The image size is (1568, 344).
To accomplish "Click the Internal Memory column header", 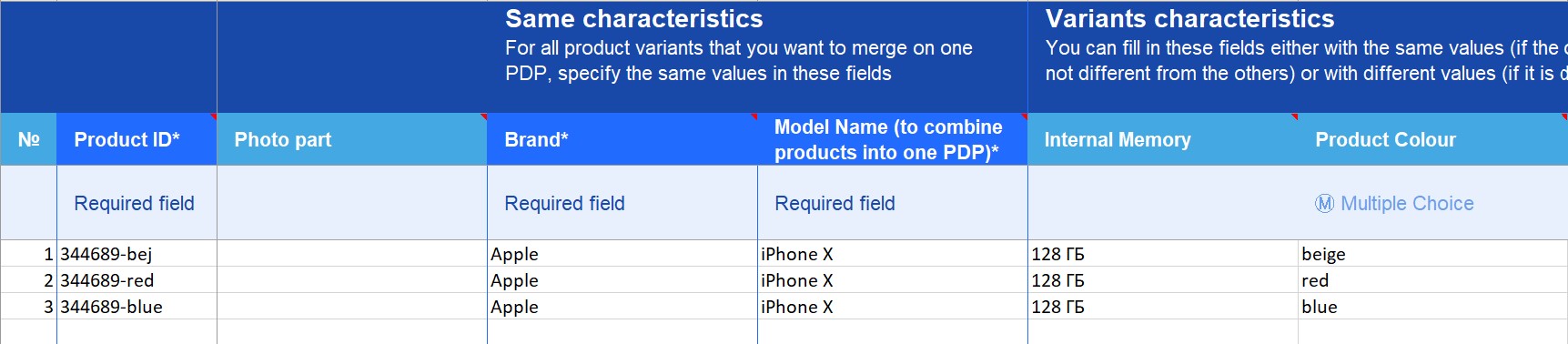I will pos(1163,139).
